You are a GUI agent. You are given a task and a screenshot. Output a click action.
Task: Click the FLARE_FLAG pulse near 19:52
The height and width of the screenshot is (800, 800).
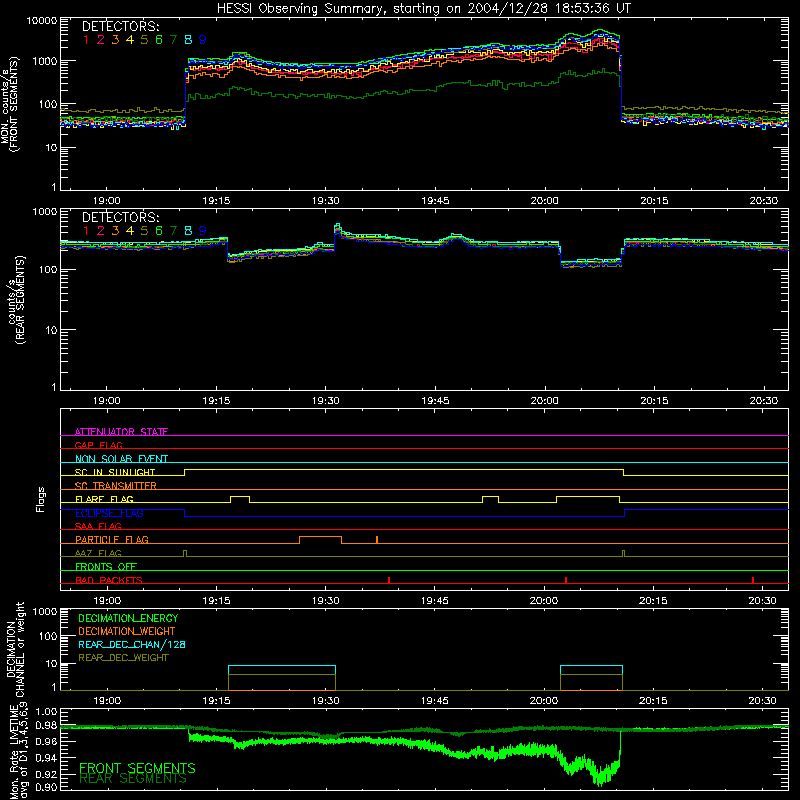pos(490,499)
